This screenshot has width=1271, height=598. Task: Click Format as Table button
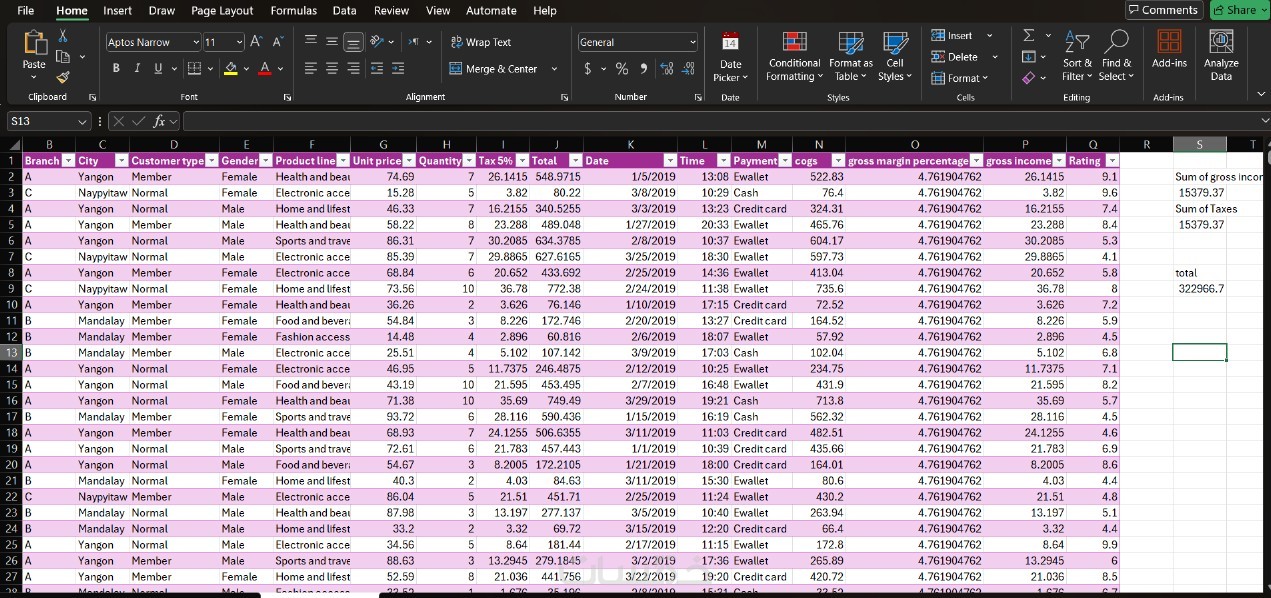(851, 56)
